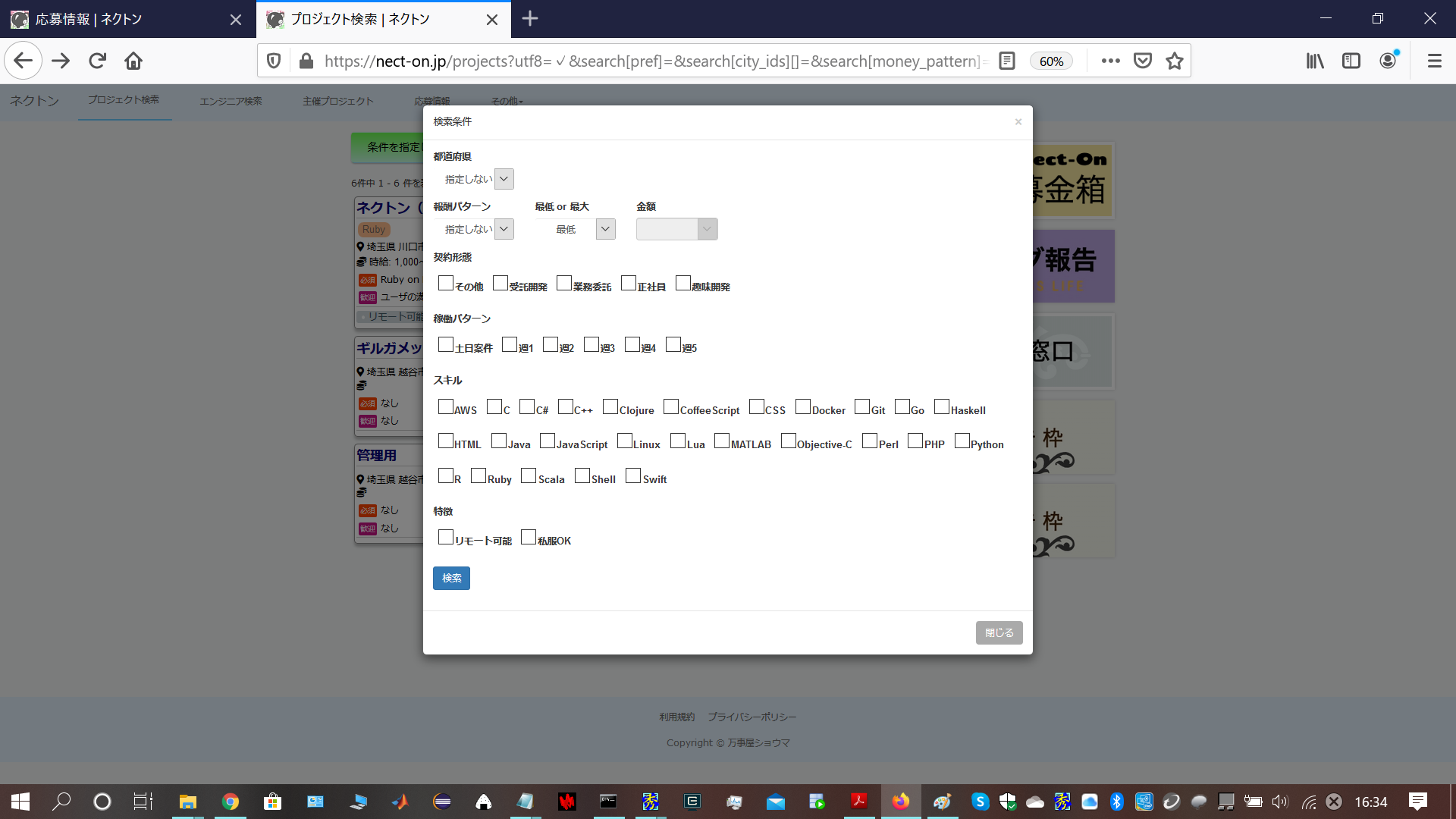Save page to Pocket icon

pos(1143,61)
